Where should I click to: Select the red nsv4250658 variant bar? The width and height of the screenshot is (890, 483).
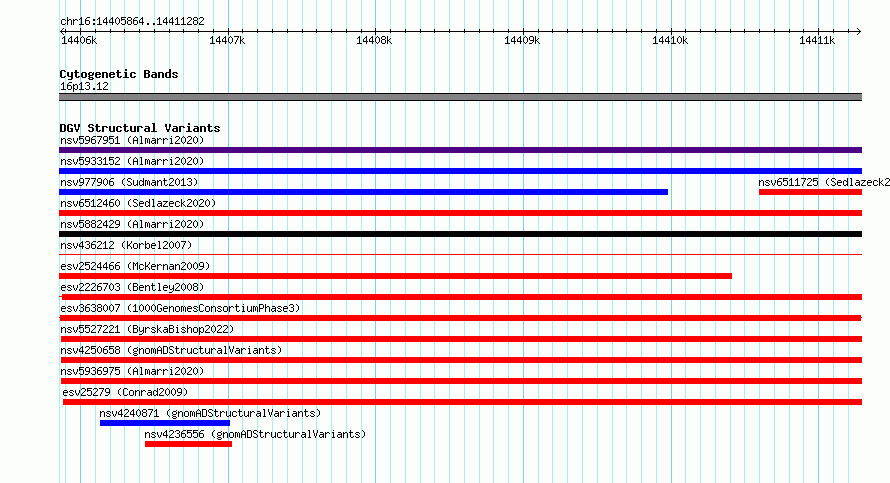461,360
